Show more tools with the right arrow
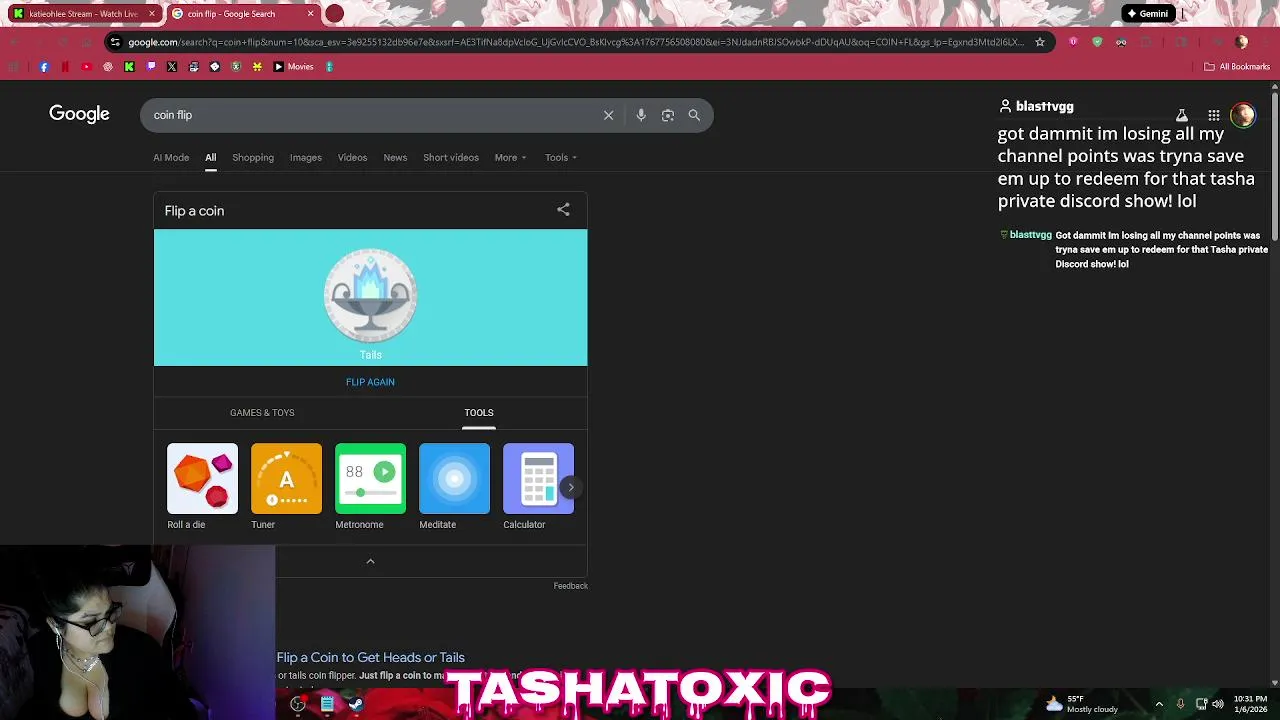Viewport: 1280px width, 720px height. [570, 487]
